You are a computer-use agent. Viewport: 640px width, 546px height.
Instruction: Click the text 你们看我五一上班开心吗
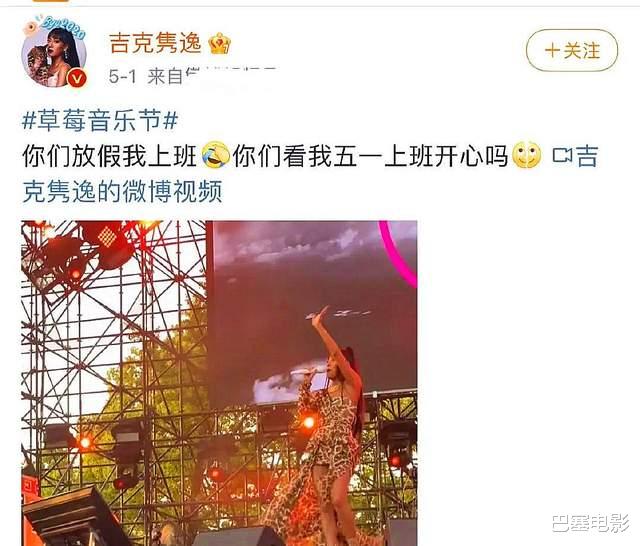(x=370, y=156)
